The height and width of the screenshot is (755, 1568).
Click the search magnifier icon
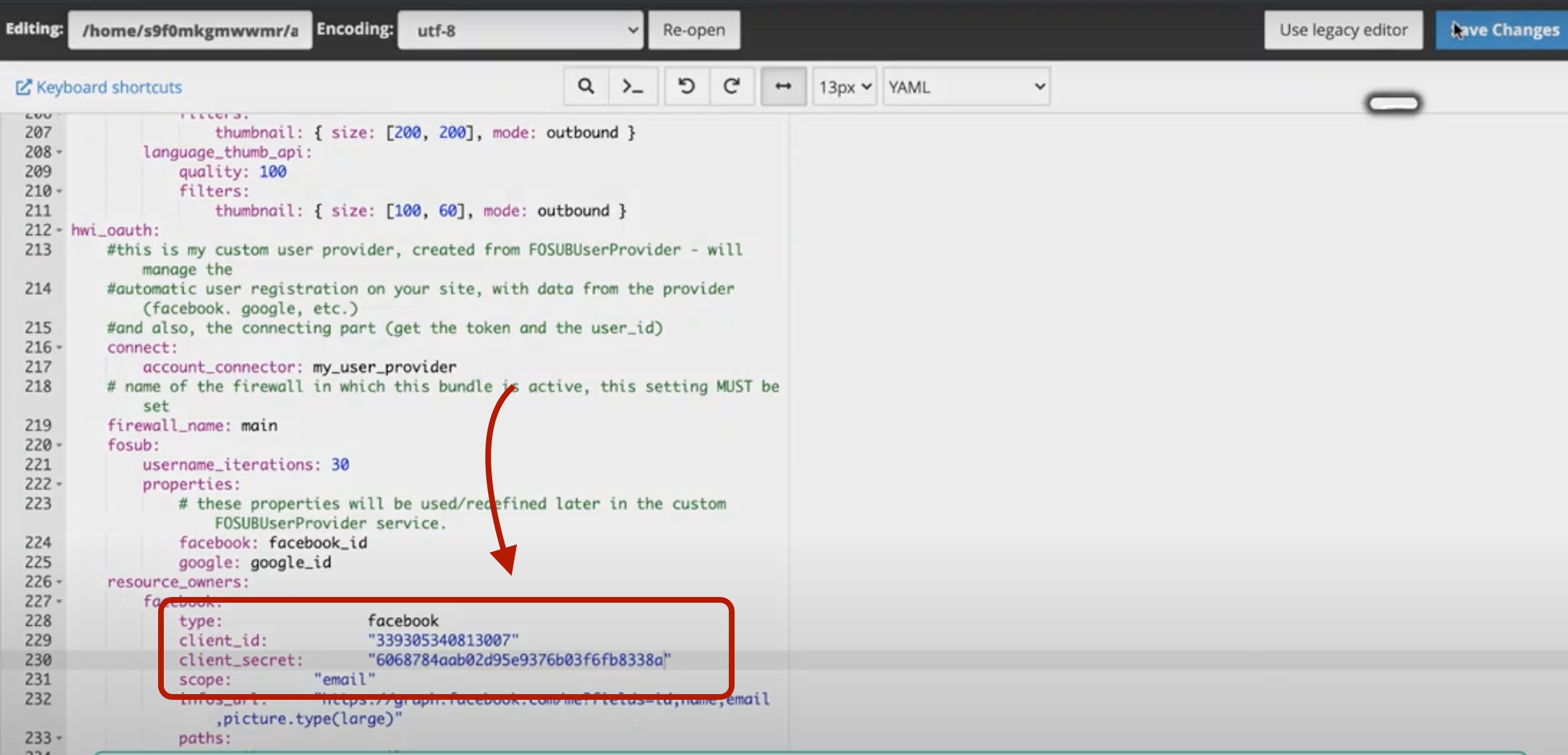[586, 86]
